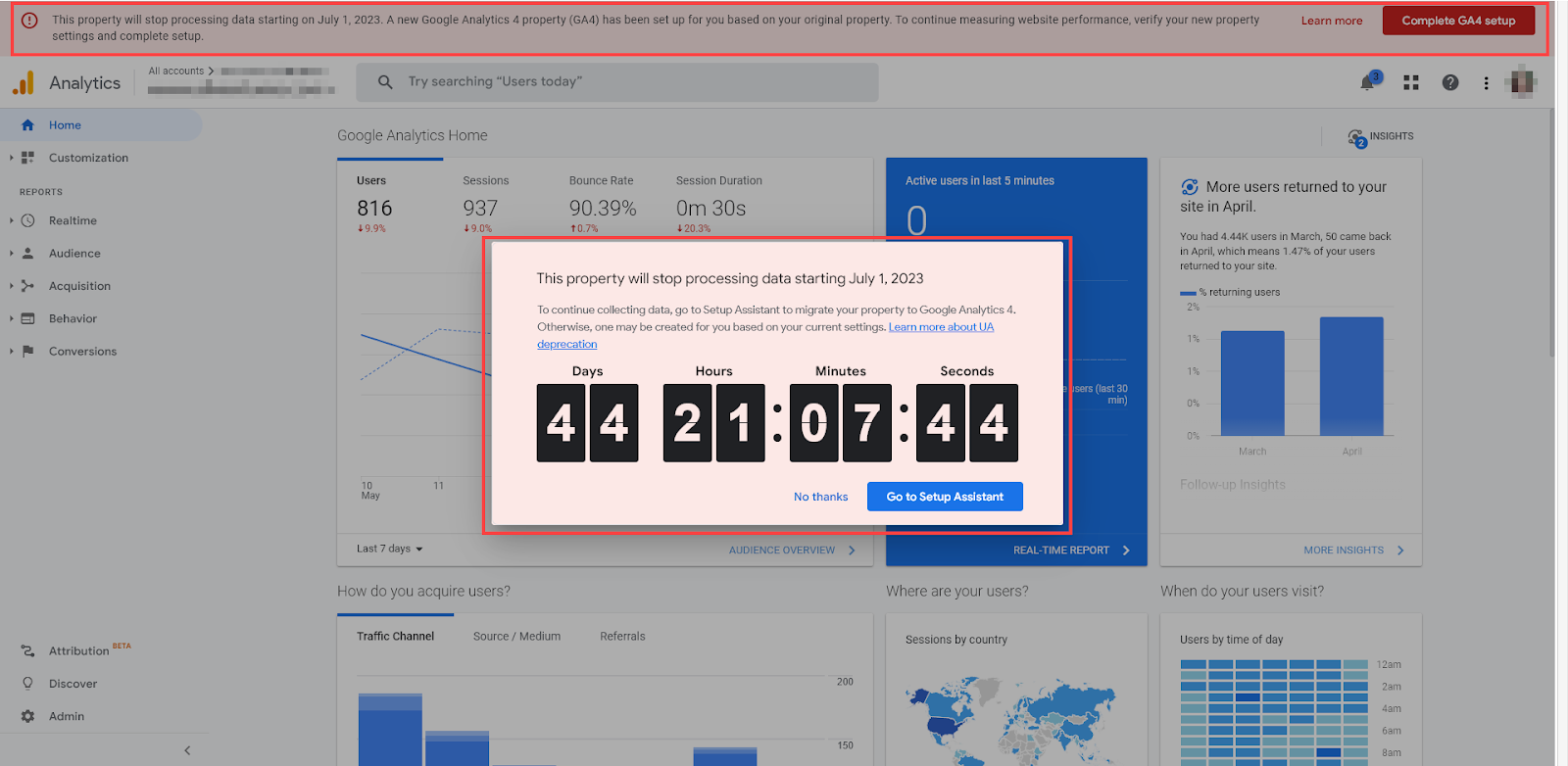Open the More Insights link
The image size is (1568, 766).
[x=1353, y=551]
